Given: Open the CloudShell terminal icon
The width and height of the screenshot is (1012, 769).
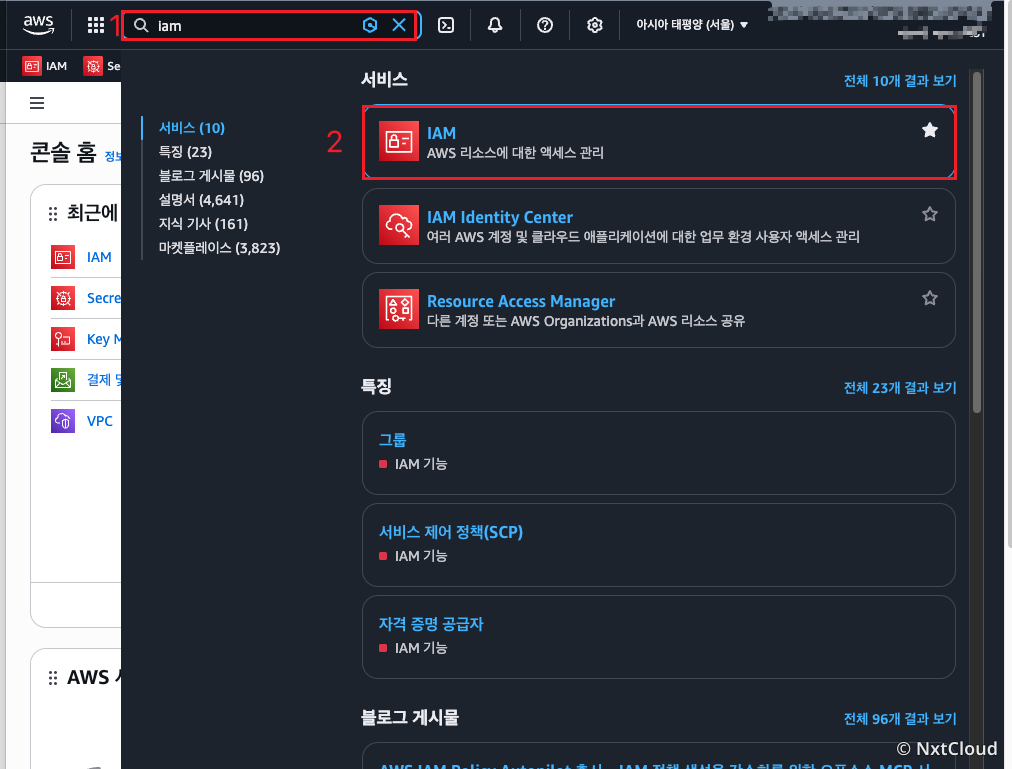Looking at the screenshot, I should (x=446, y=25).
